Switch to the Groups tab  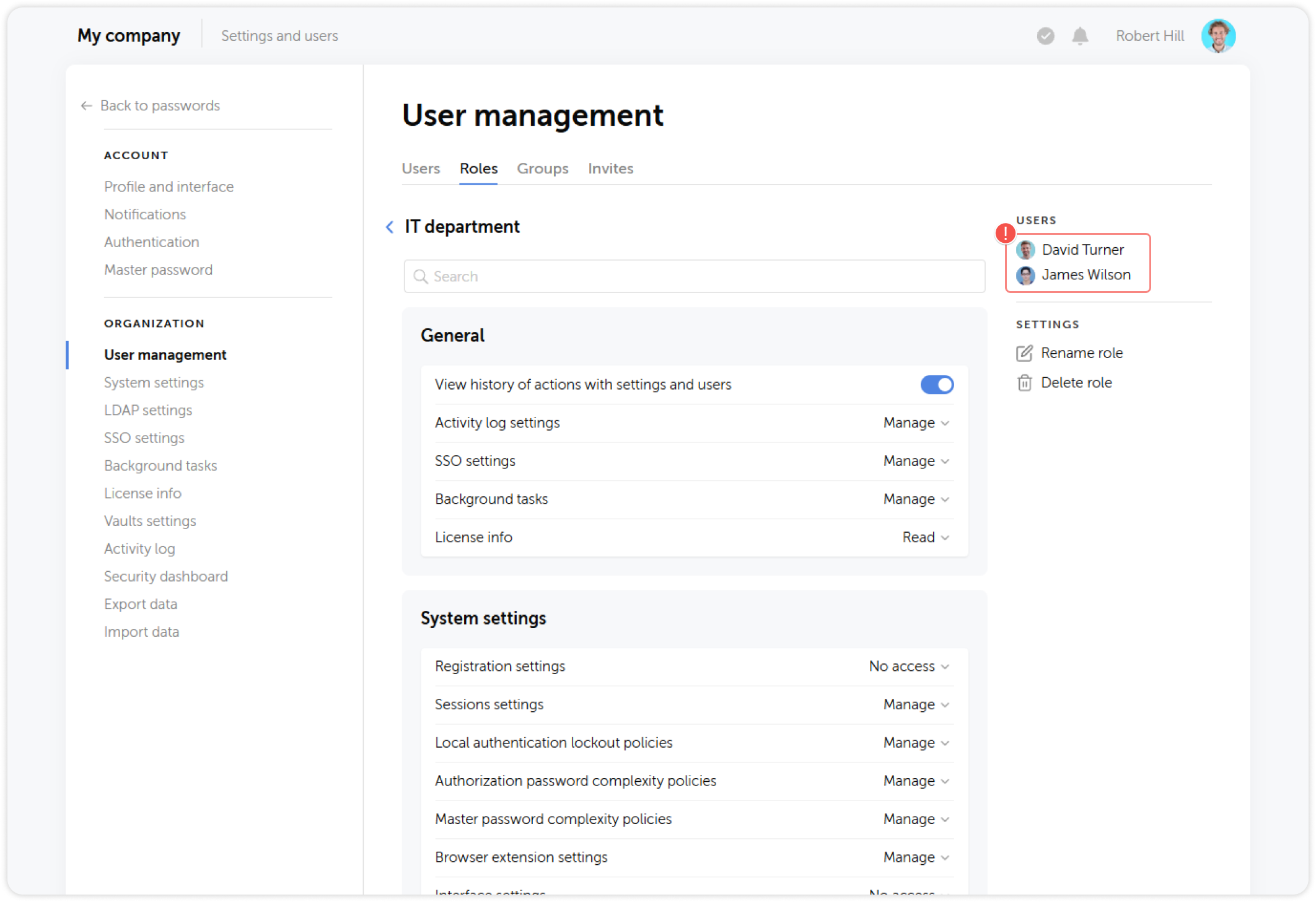click(542, 168)
